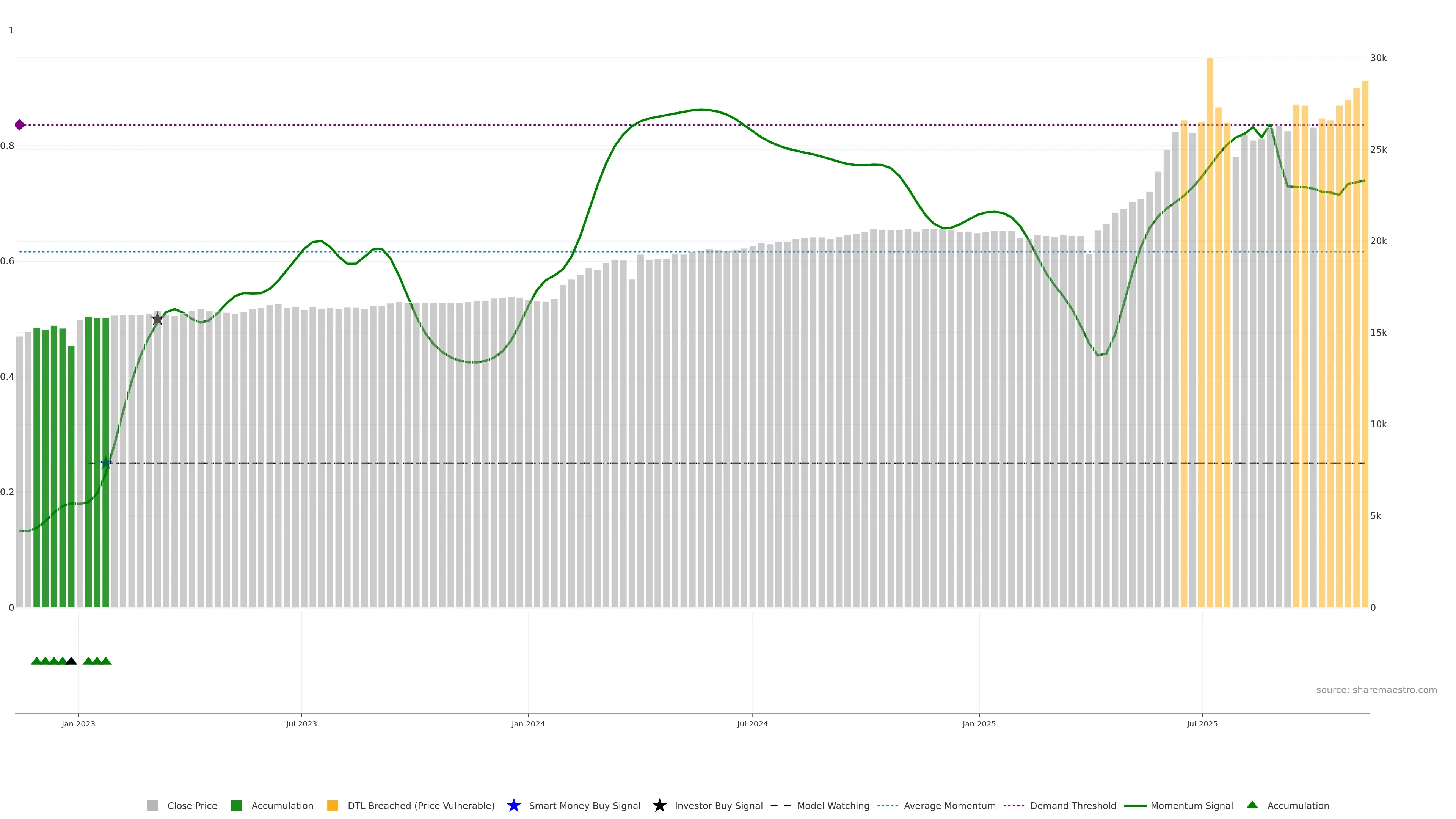Click the Jul 2024 axis label
Image resolution: width=1456 pixels, height=819 pixels.
tap(752, 723)
